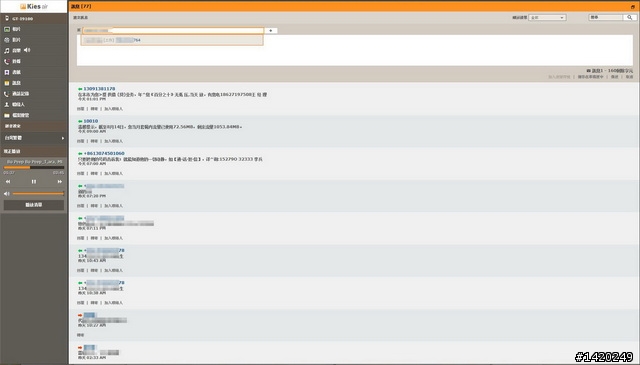Forward the message from 10010
The height and width of the screenshot is (365, 640).
pos(94,141)
